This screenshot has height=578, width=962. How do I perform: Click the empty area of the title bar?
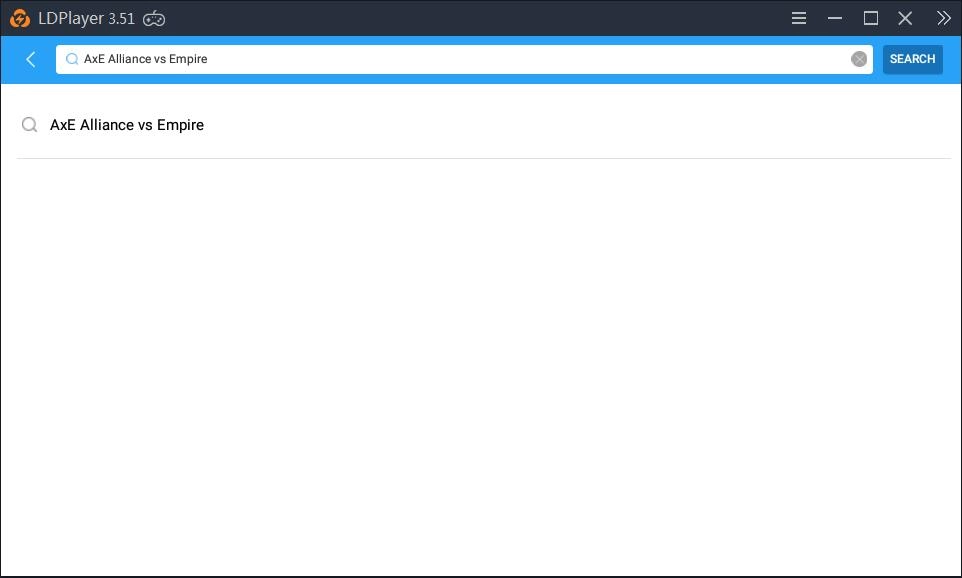(x=480, y=18)
